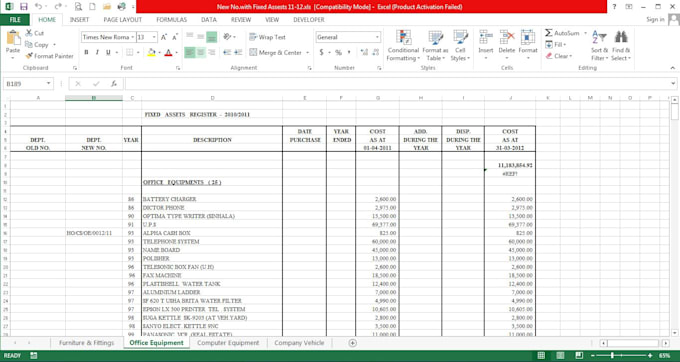Click Increase Decimal icon
This screenshot has width=680, height=362.
[364, 52]
